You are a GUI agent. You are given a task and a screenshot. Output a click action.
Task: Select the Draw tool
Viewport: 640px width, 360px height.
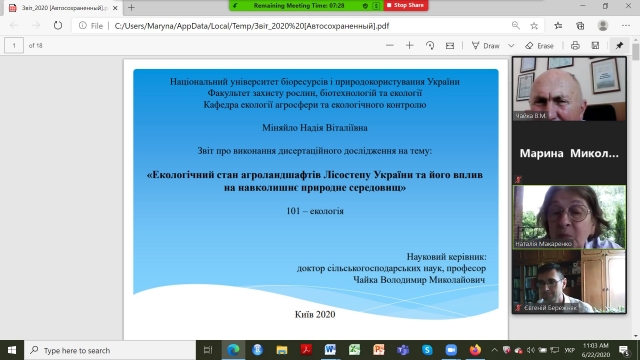point(486,45)
